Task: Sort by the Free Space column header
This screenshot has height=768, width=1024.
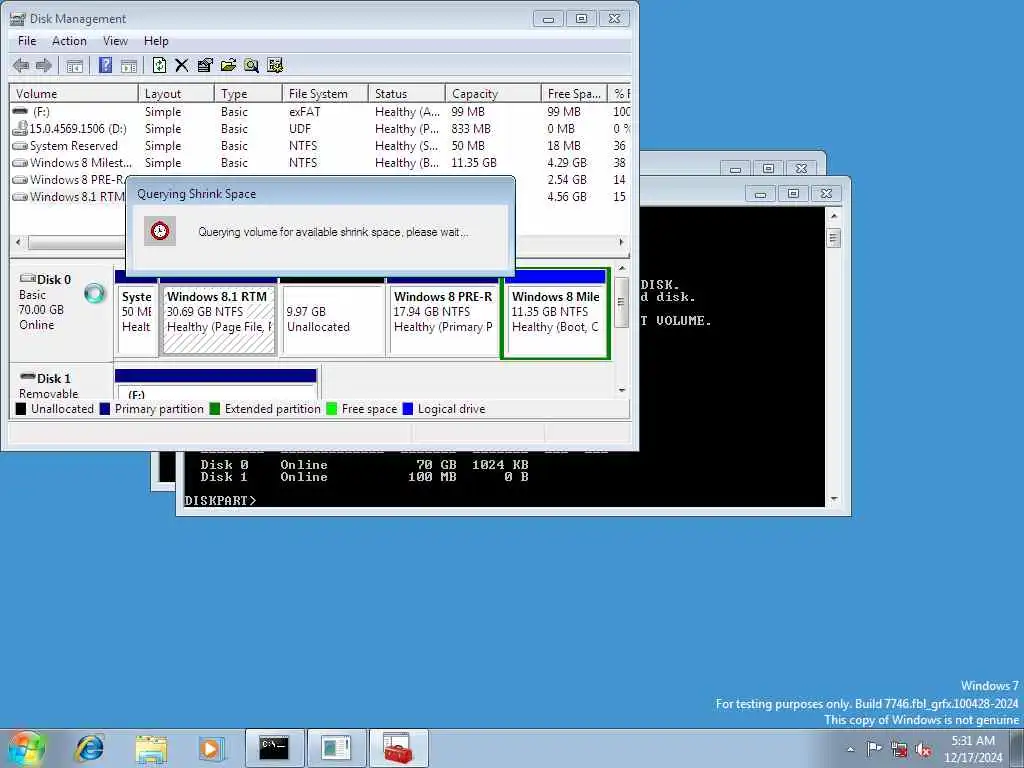Action: [x=574, y=94]
